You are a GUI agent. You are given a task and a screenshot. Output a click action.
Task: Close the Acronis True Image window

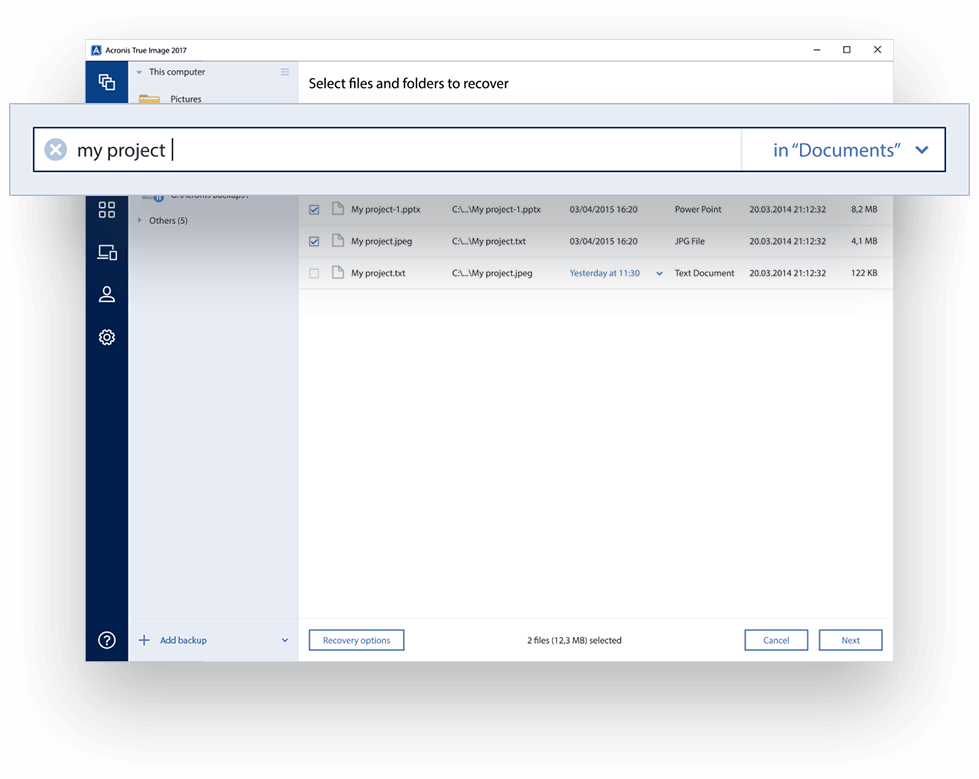point(877,50)
